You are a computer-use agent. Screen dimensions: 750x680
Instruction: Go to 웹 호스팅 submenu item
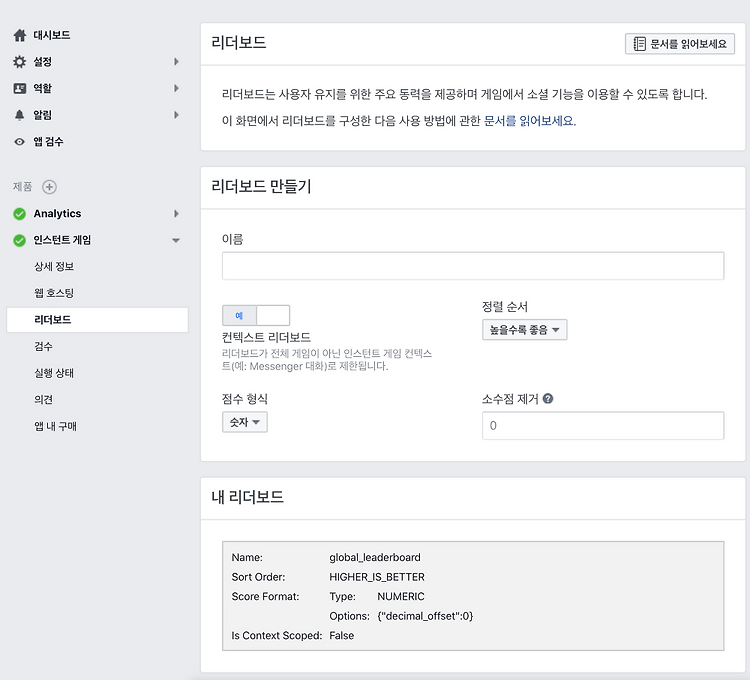coord(54,293)
